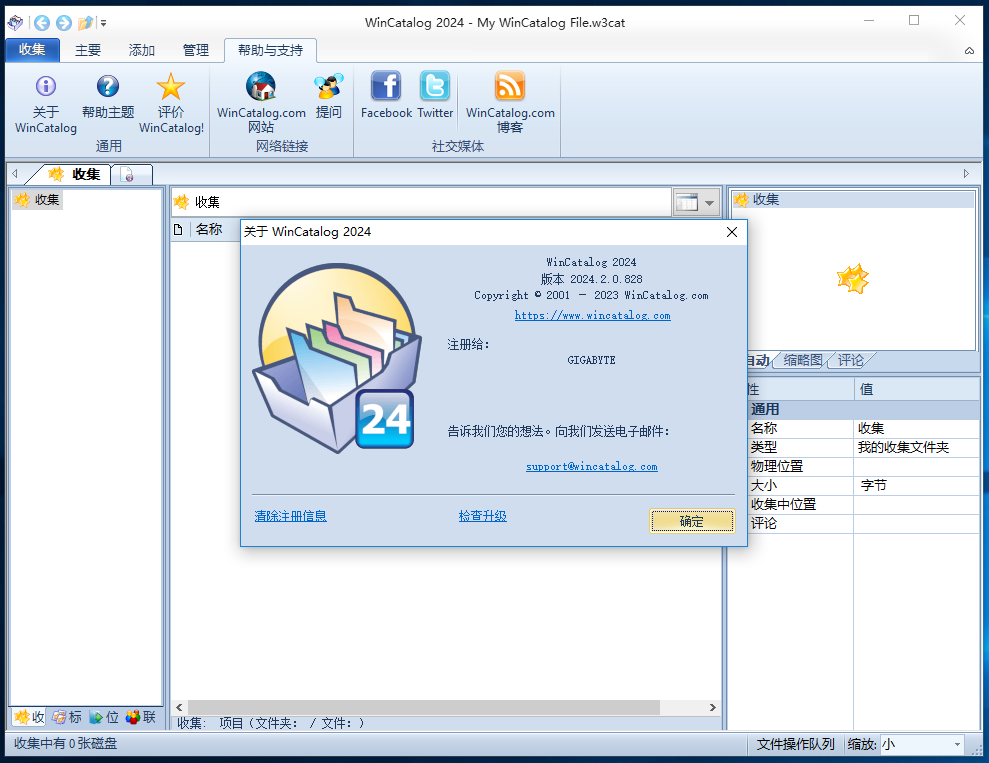Click the 关于 WinCatalog info icon
The width and height of the screenshot is (989, 763).
click(x=46, y=87)
